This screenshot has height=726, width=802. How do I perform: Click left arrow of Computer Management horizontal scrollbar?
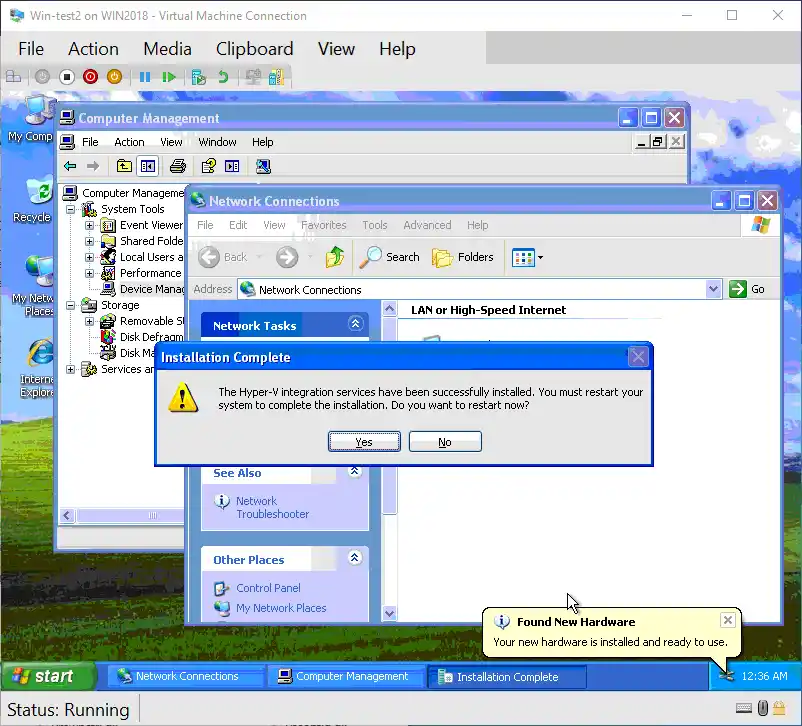pyautogui.click(x=67, y=515)
